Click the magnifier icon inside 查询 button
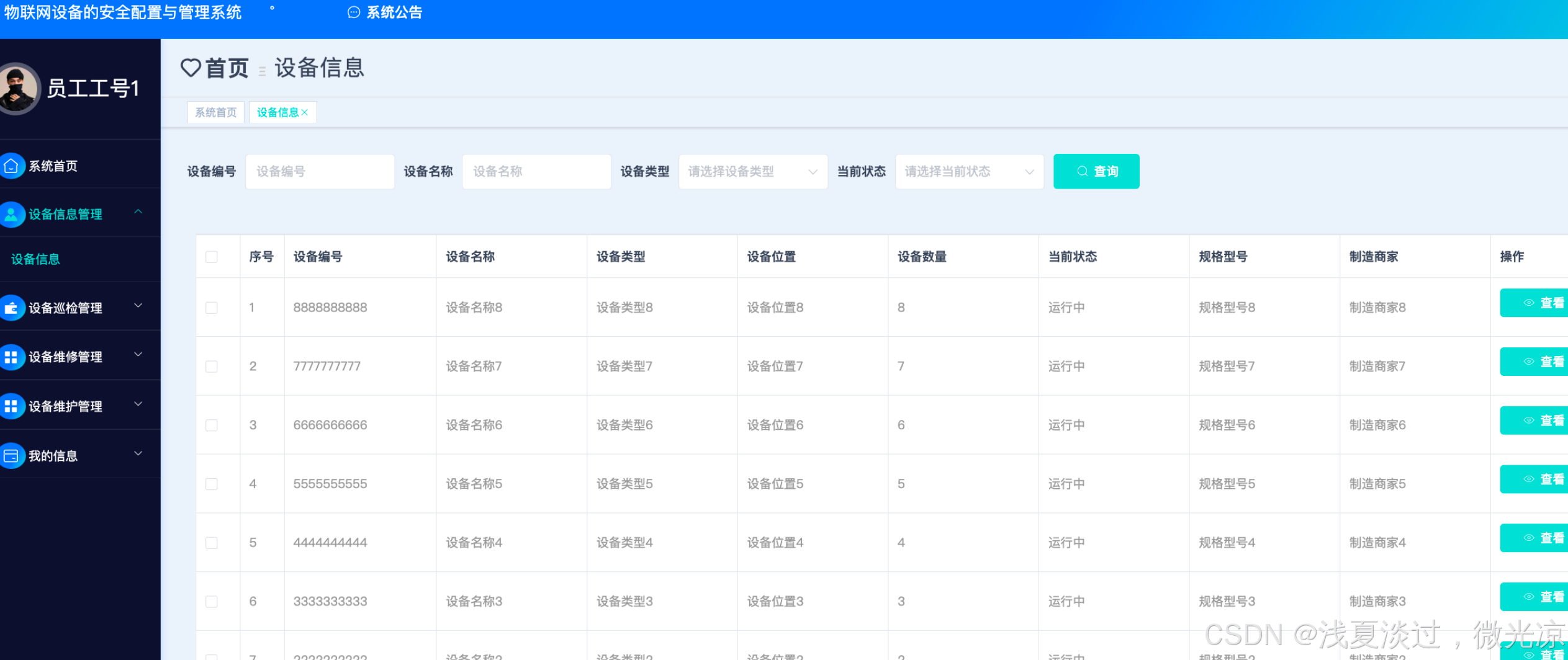 point(1082,171)
